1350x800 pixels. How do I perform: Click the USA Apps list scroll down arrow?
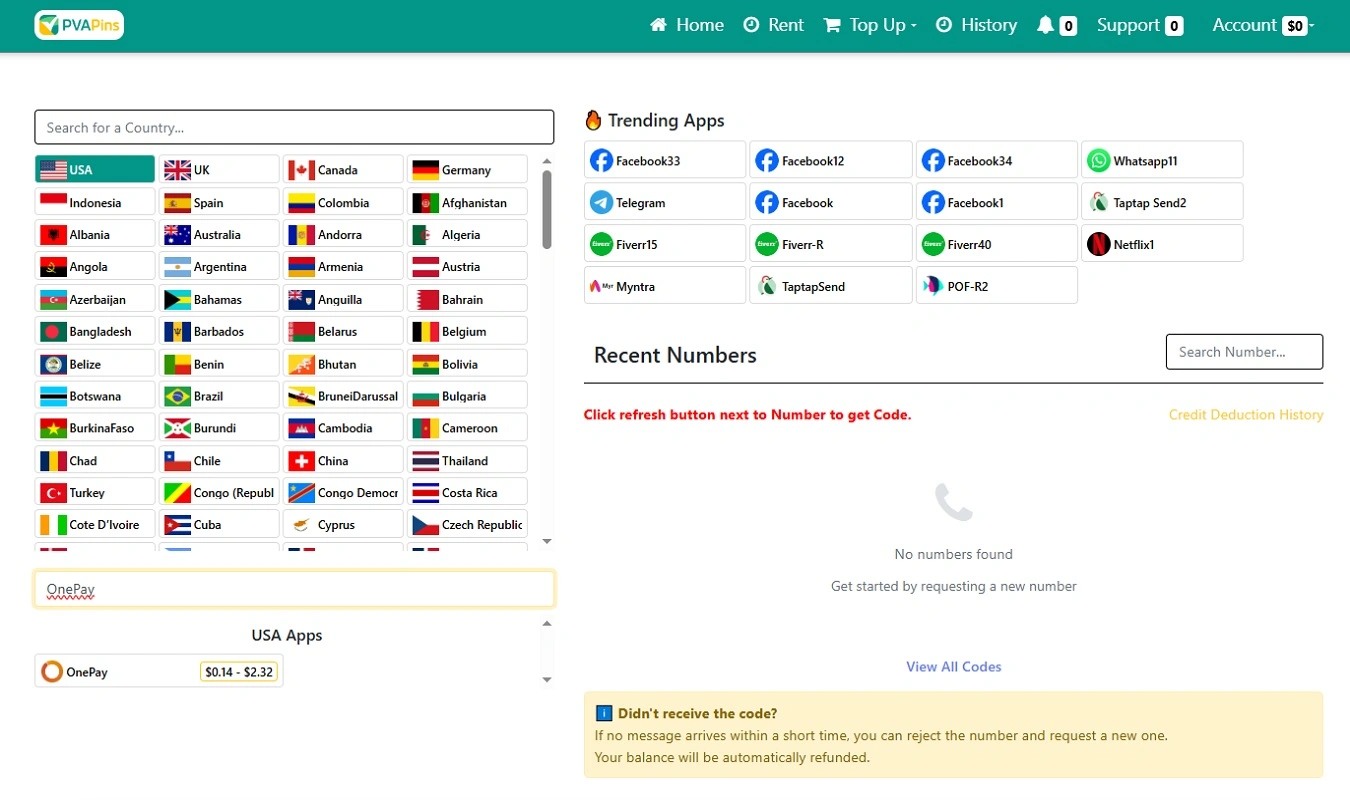[547, 680]
